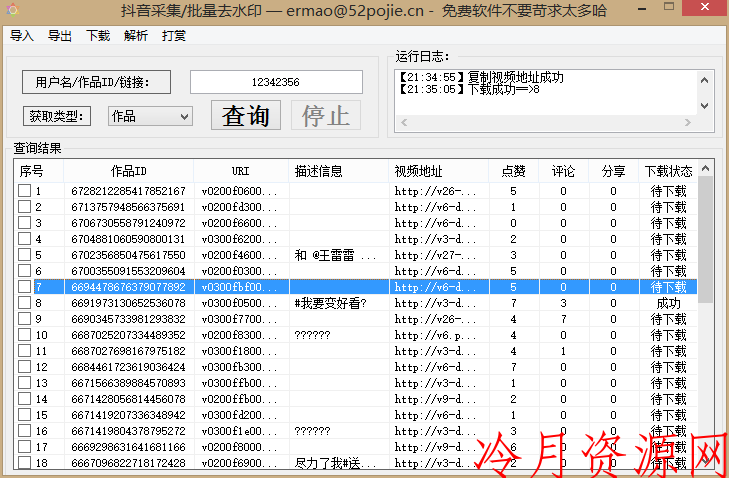Image resolution: width=729 pixels, height=478 pixels.
Task: Click the URI column header
Action: click(x=241, y=171)
